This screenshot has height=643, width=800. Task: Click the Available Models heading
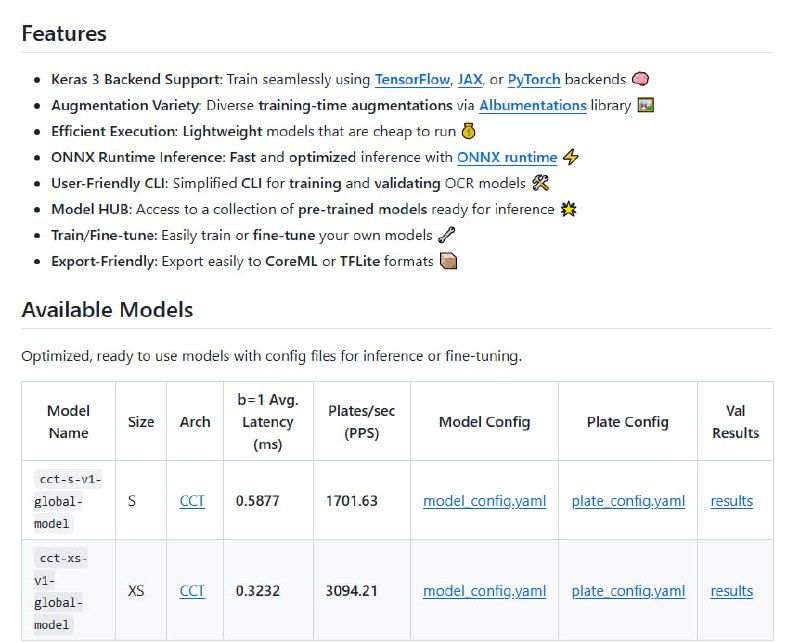point(107,309)
